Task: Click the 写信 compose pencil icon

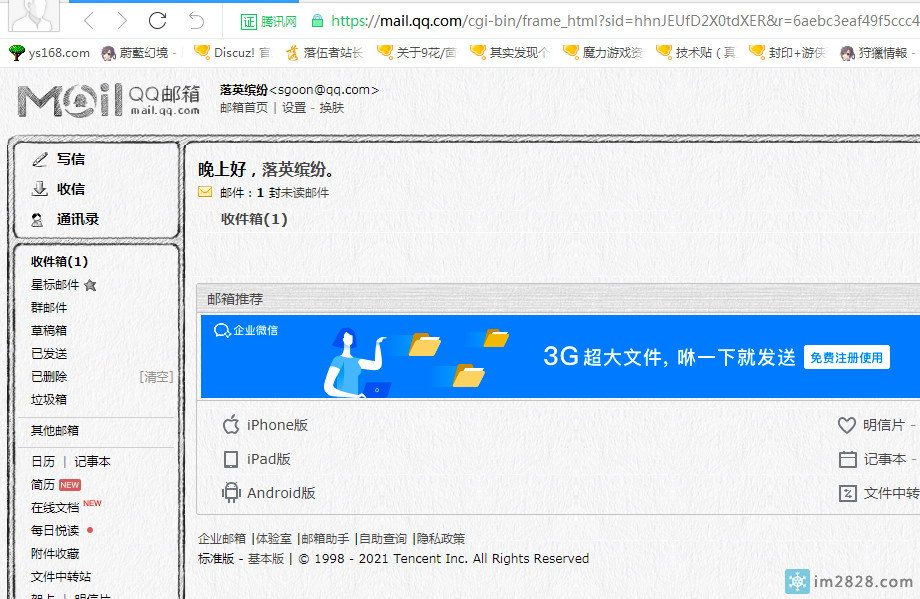Action: click(39, 159)
